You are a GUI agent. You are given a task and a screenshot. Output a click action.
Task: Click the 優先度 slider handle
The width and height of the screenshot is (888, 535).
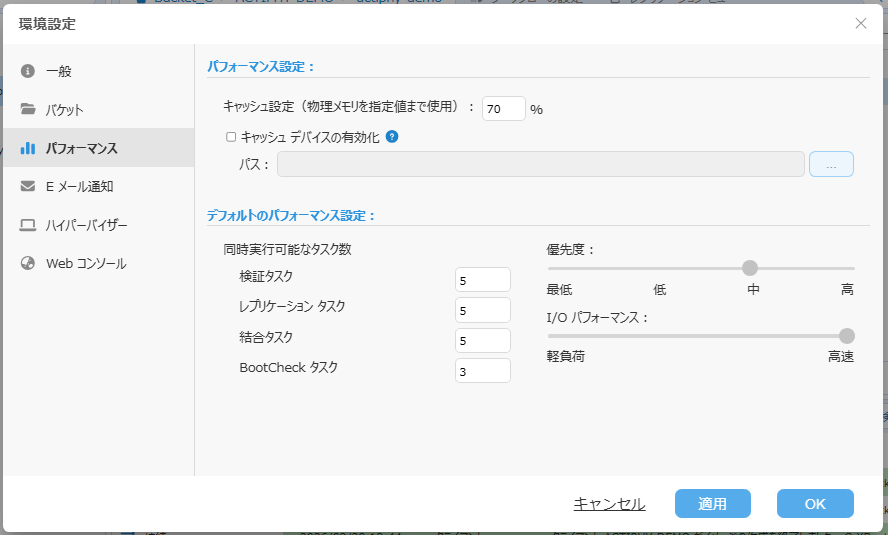pos(750,268)
